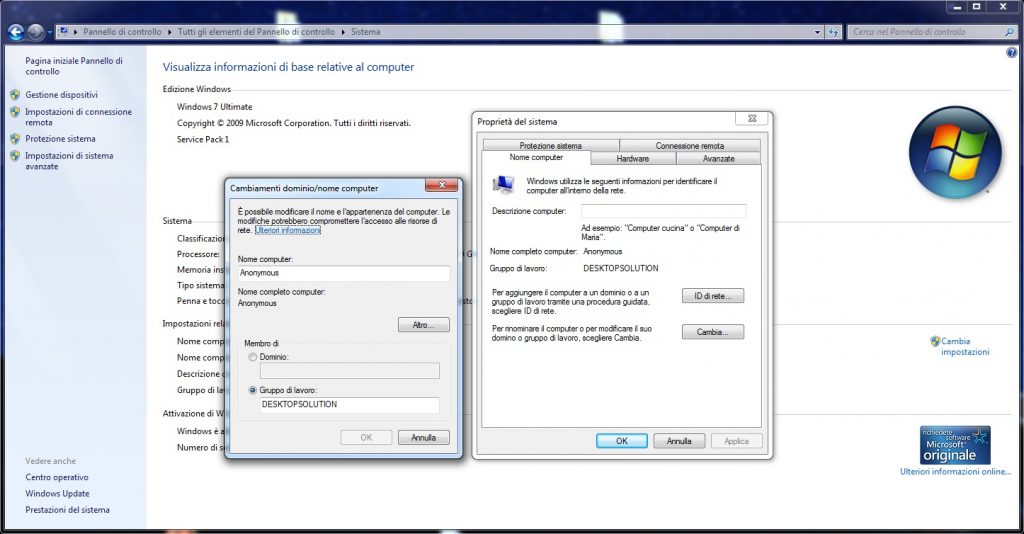Open Windows Update link
This screenshot has width=1024, height=534.
coord(57,494)
